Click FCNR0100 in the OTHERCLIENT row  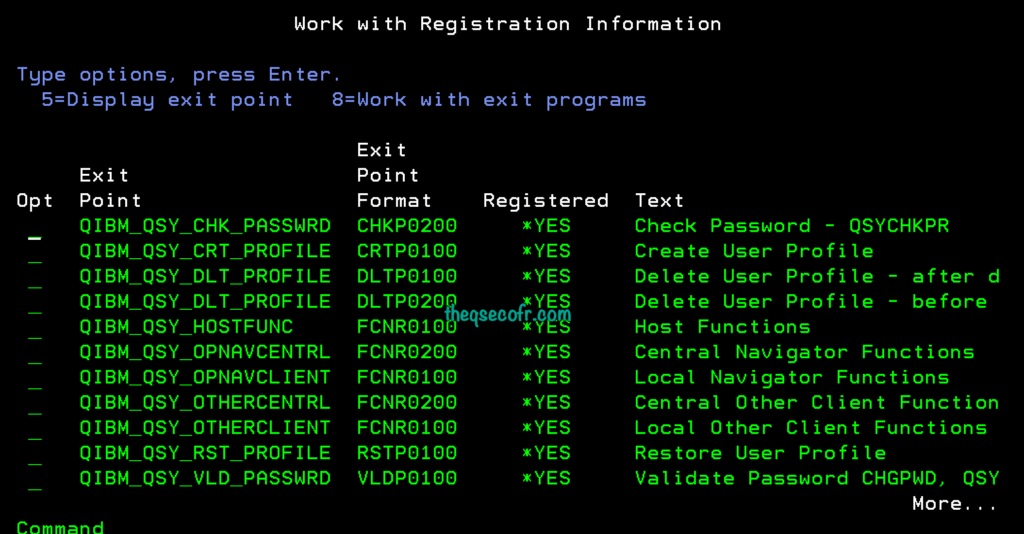407,428
